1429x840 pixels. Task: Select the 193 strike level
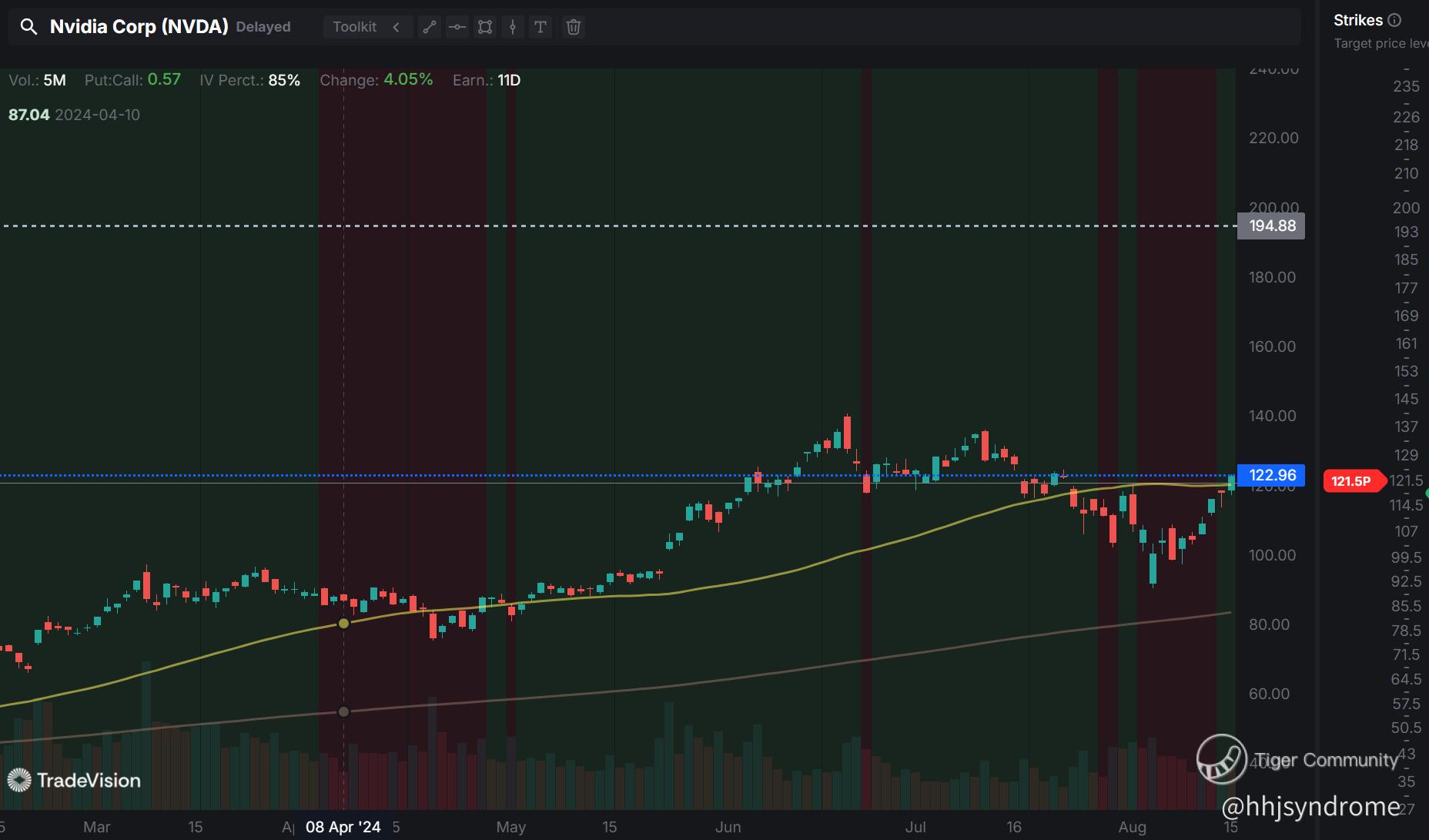[x=1406, y=232]
